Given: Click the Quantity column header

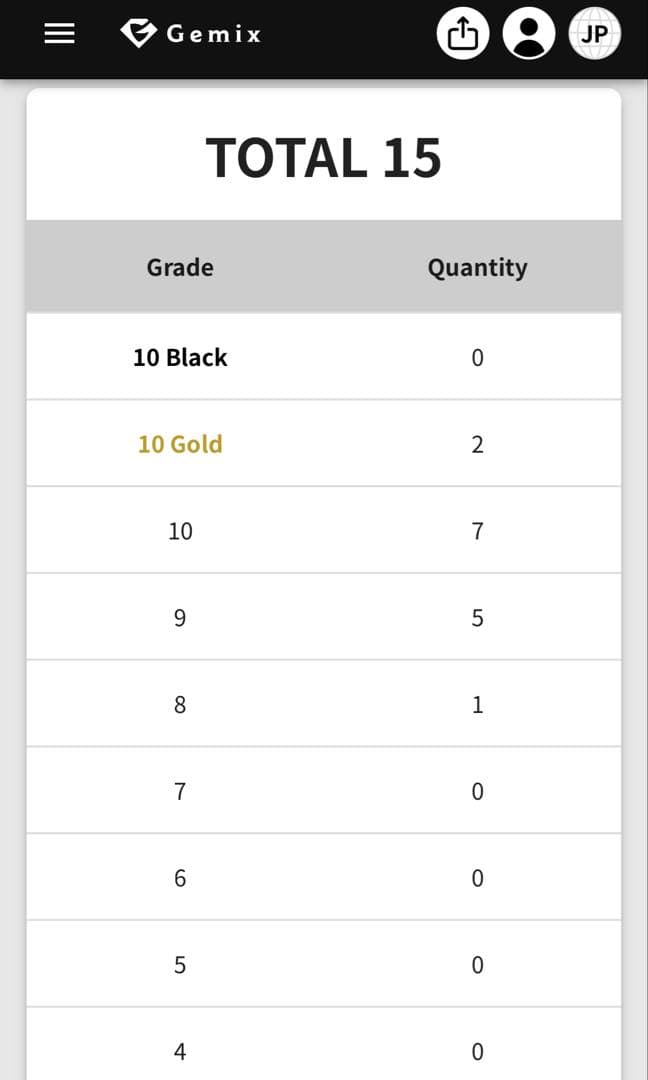Looking at the screenshot, I should (x=477, y=267).
